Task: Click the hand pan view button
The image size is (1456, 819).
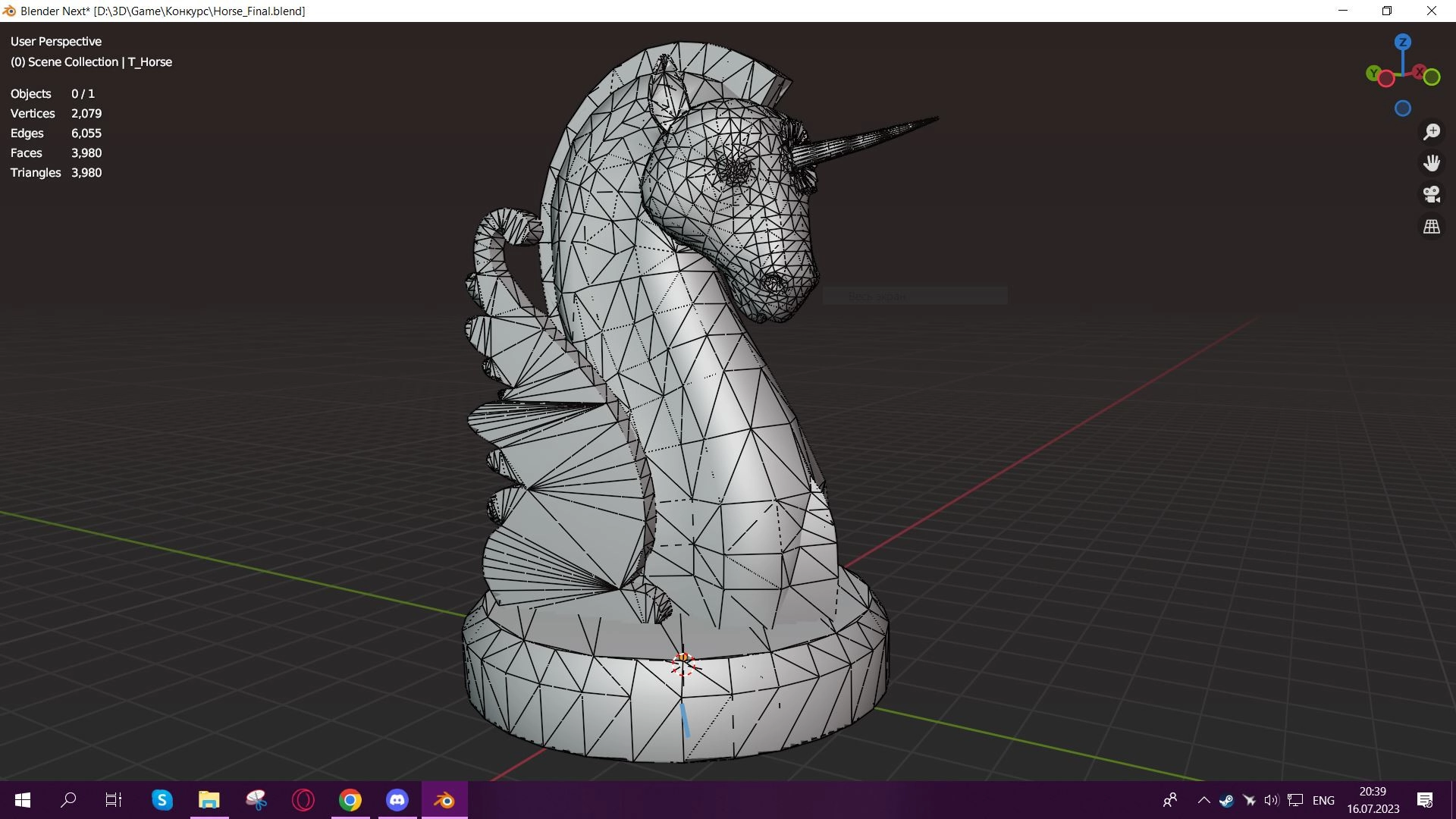Action: [x=1432, y=163]
